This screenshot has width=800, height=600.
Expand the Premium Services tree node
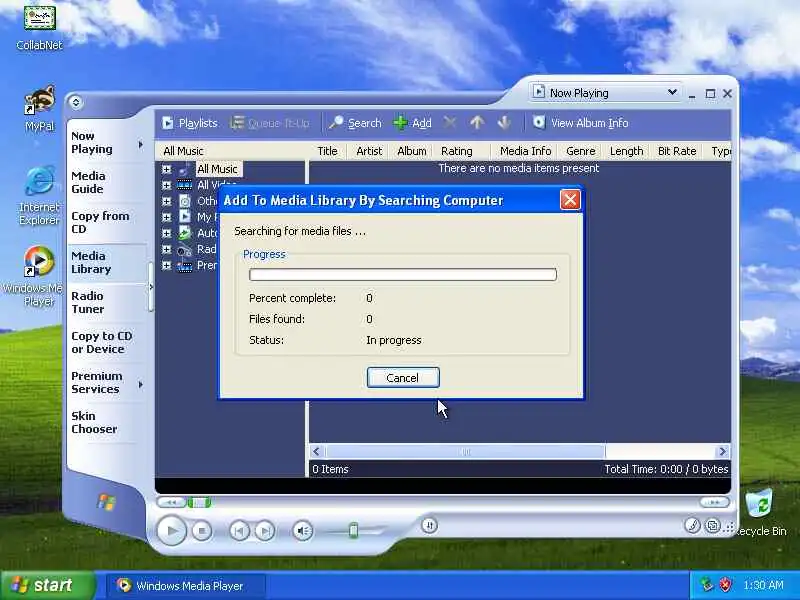(166, 265)
